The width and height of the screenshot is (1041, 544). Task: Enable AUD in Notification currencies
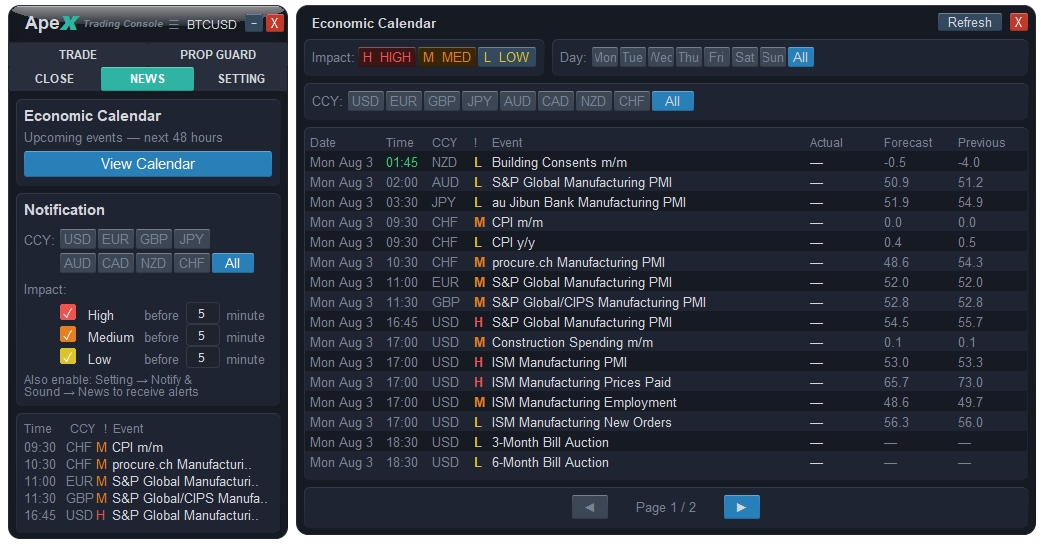(x=78, y=263)
